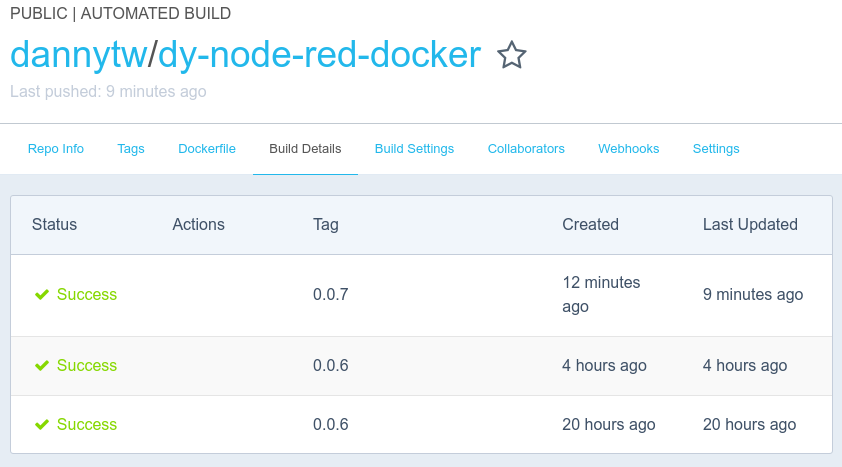Click the Last Updated column header

tap(750, 224)
